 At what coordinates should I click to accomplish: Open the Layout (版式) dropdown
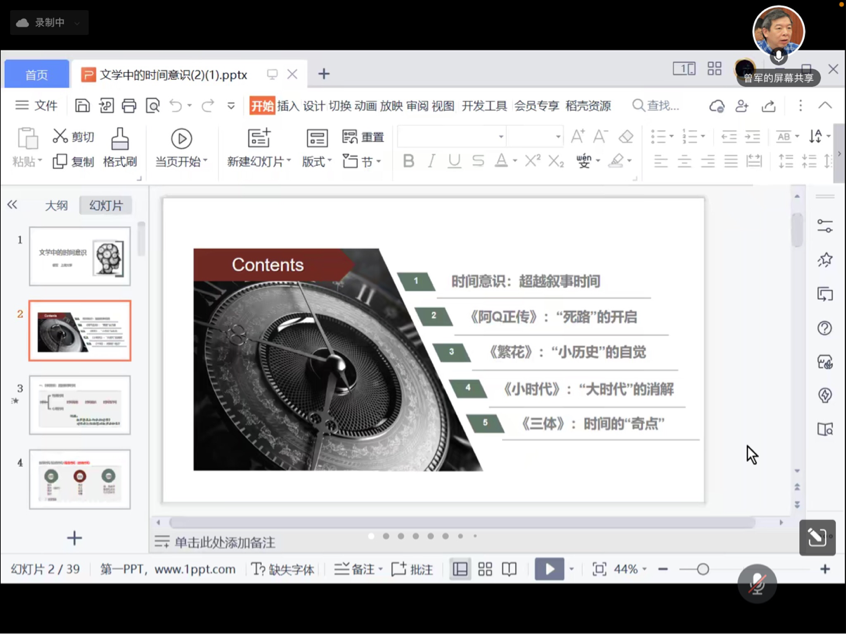(317, 161)
